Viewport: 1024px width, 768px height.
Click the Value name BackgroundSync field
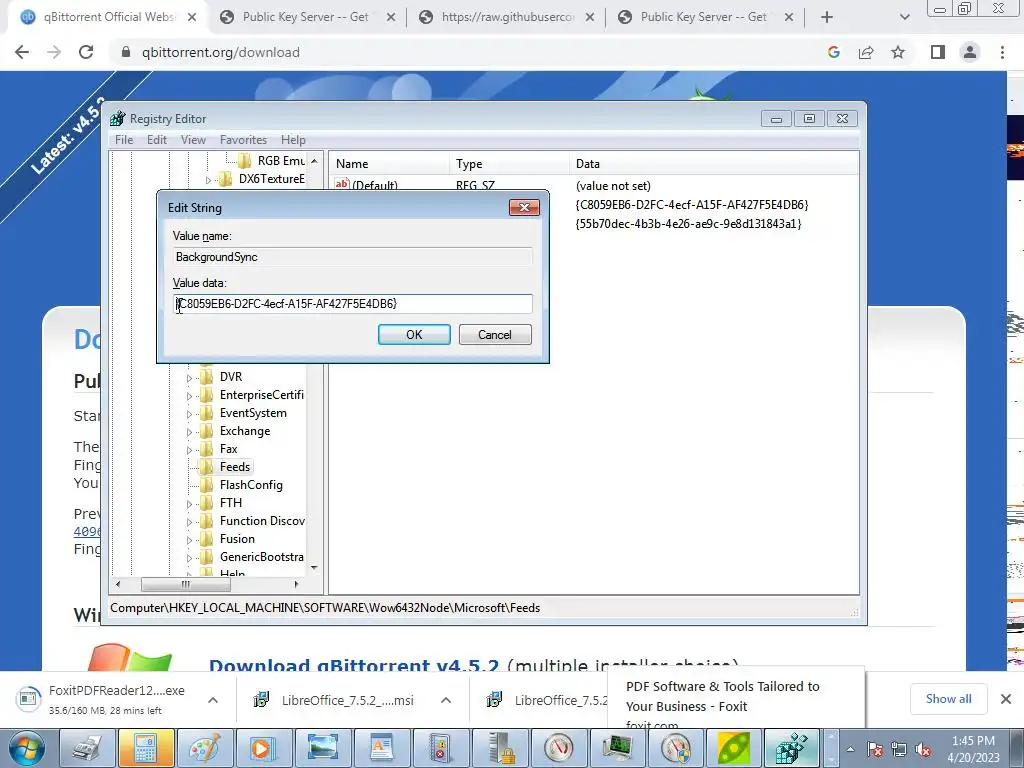click(x=353, y=257)
